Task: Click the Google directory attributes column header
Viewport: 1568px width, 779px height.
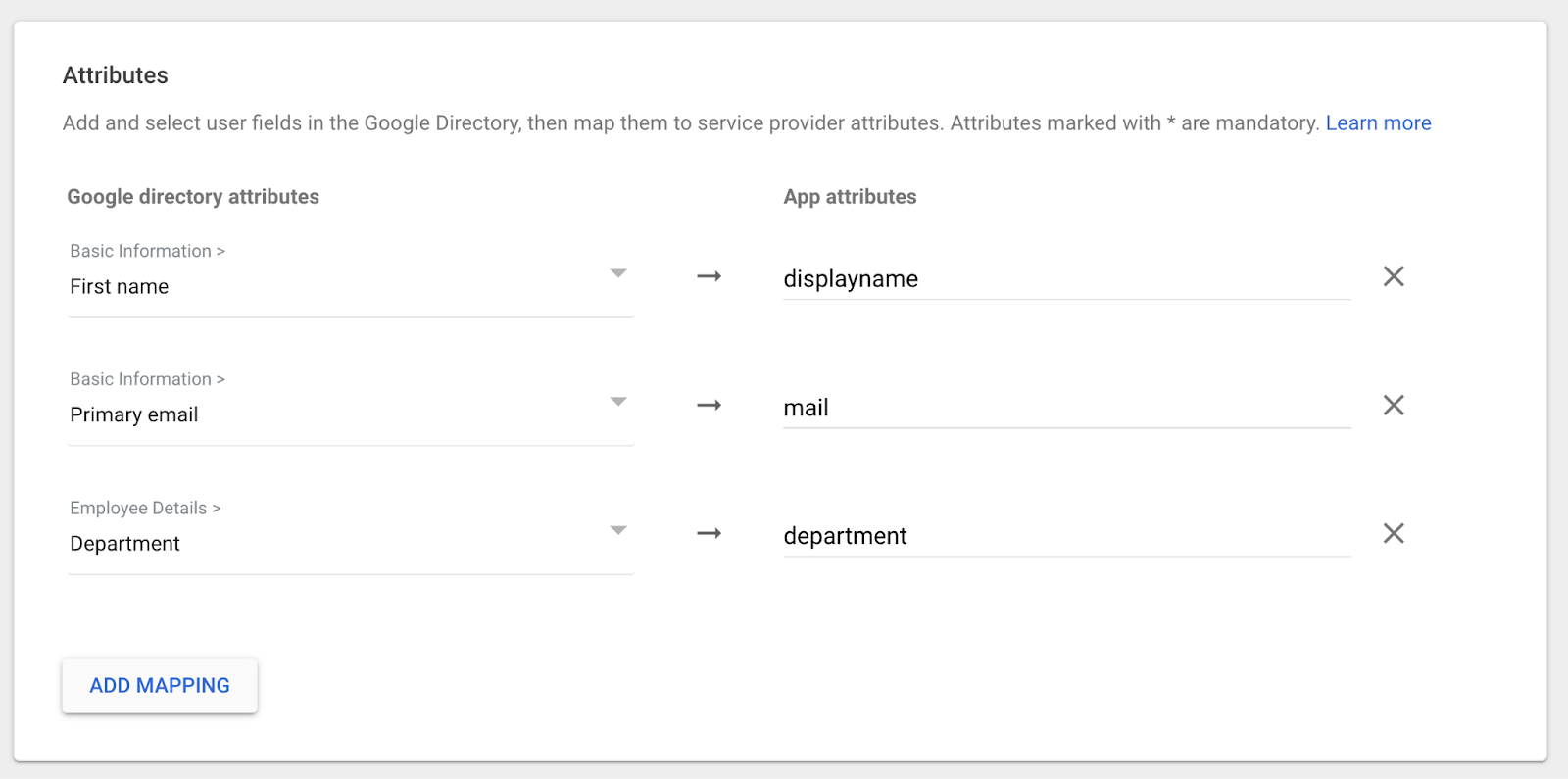Action: tap(193, 196)
